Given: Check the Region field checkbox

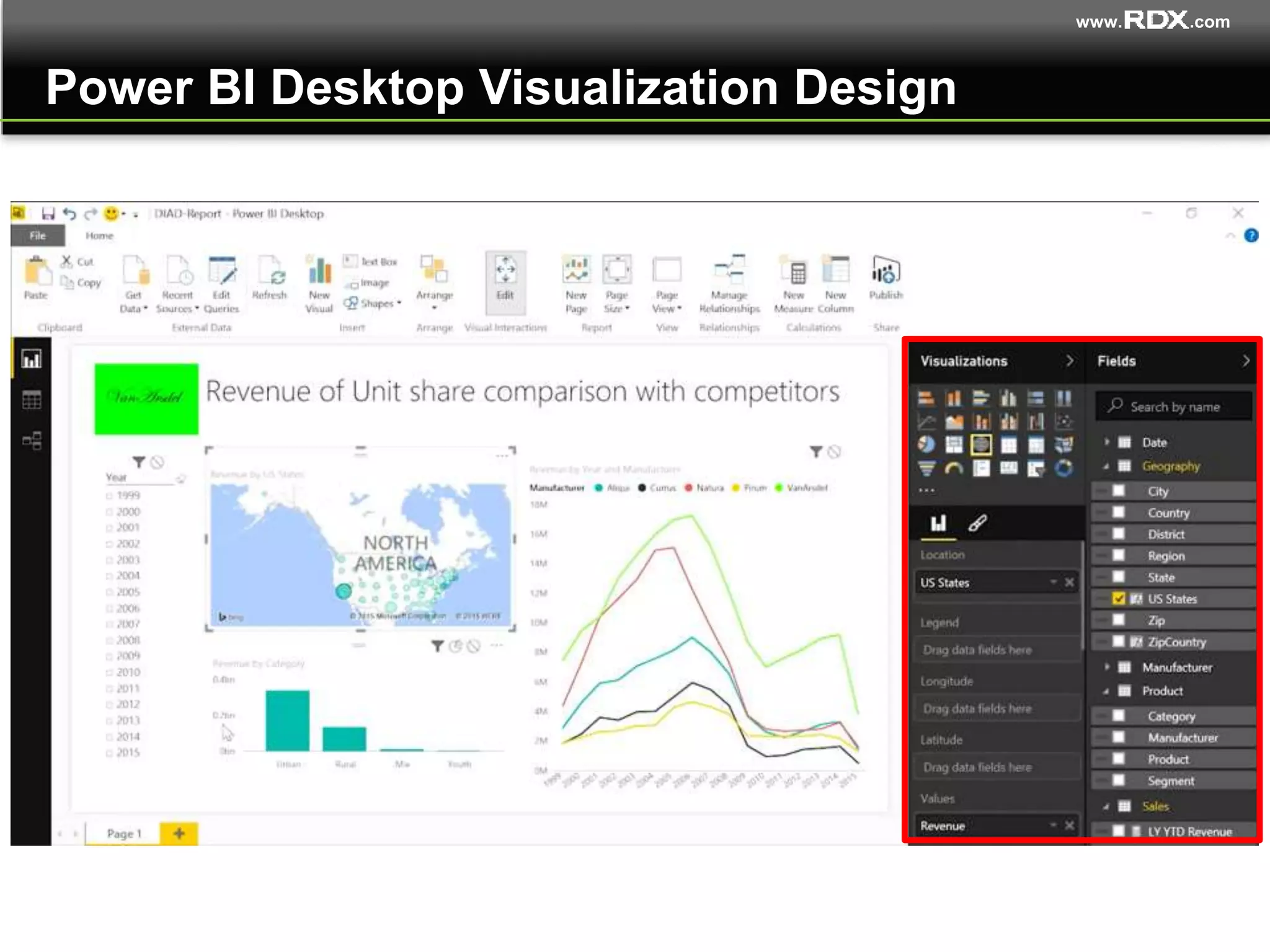Looking at the screenshot, I should coord(1119,555).
